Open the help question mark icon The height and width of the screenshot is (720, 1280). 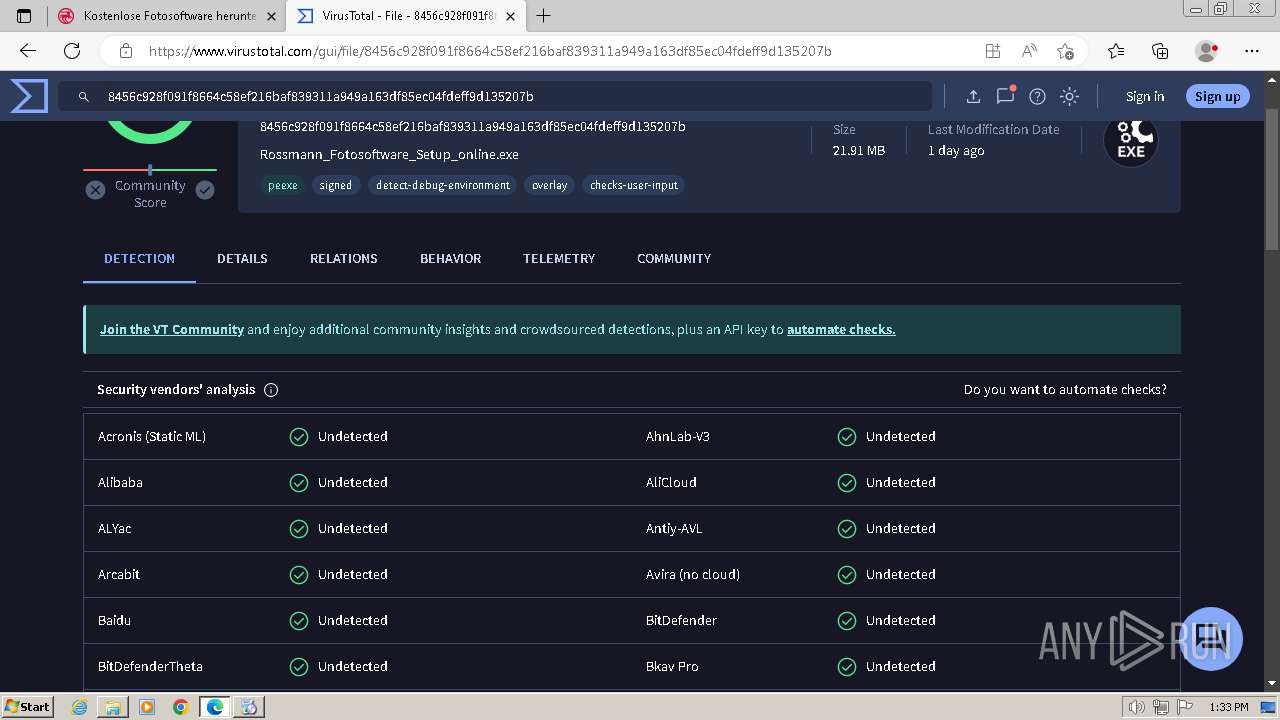pos(1037,97)
